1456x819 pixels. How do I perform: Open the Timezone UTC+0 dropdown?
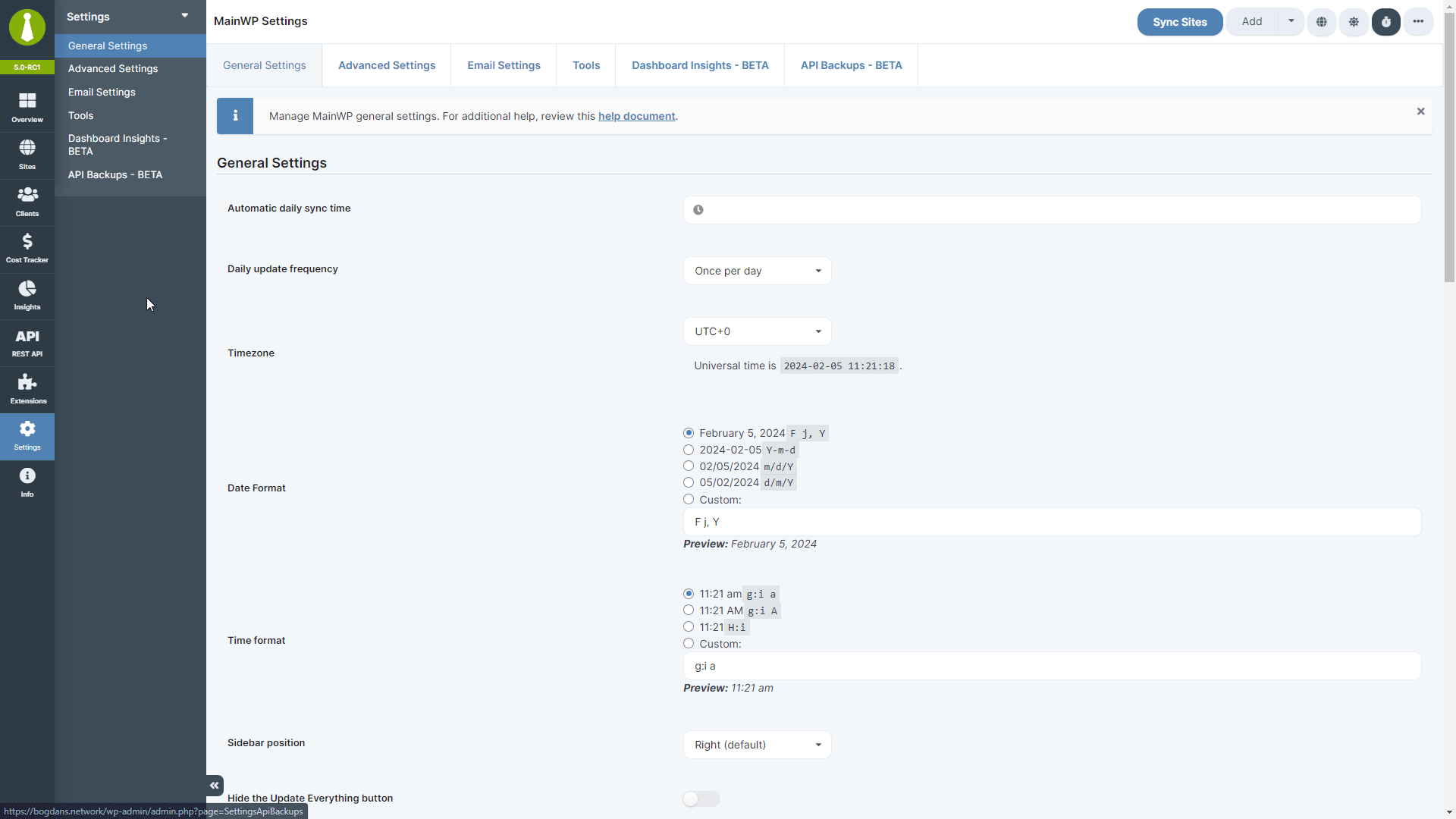758,331
